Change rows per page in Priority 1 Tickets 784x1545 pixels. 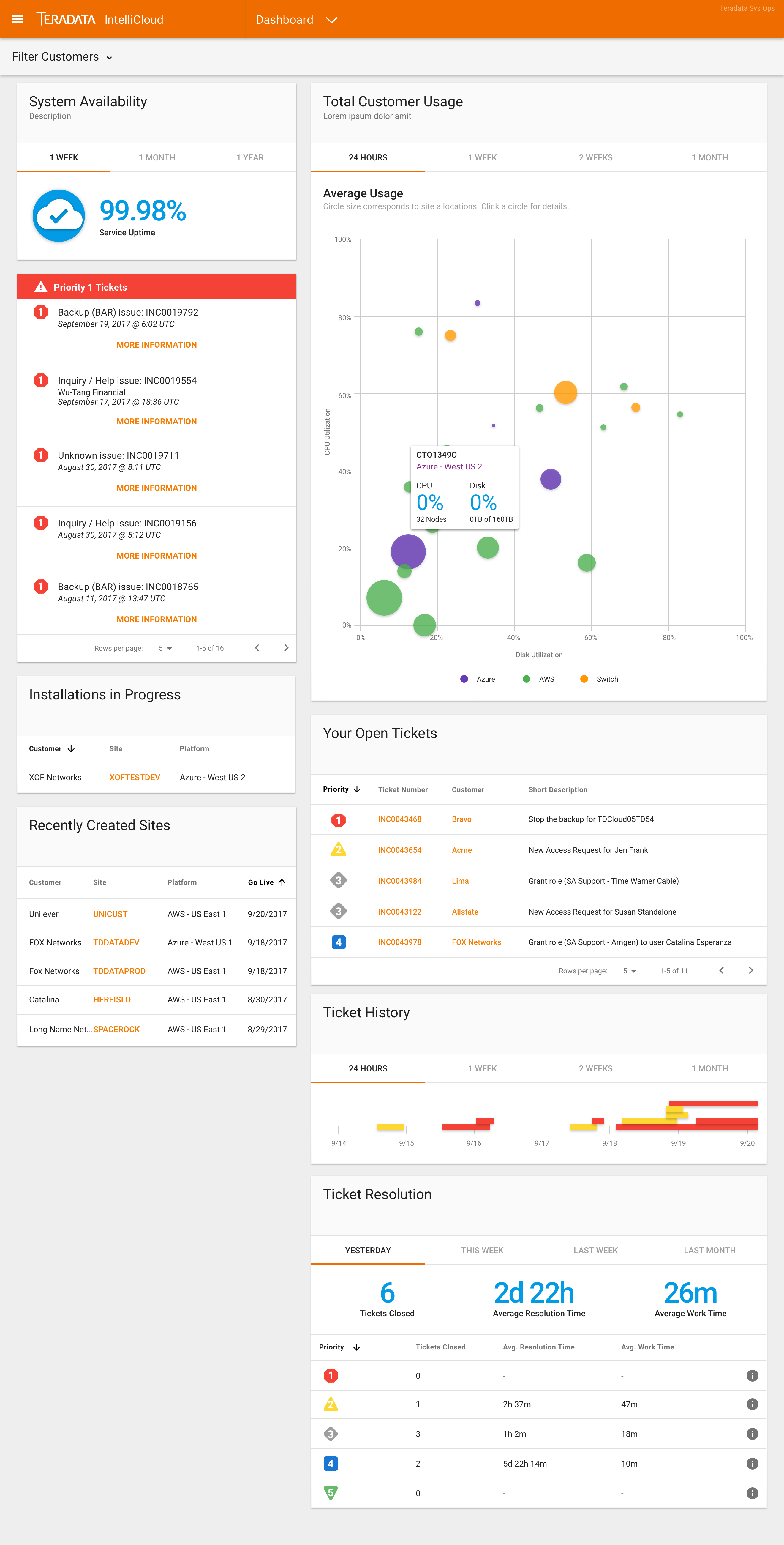point(165,648)
